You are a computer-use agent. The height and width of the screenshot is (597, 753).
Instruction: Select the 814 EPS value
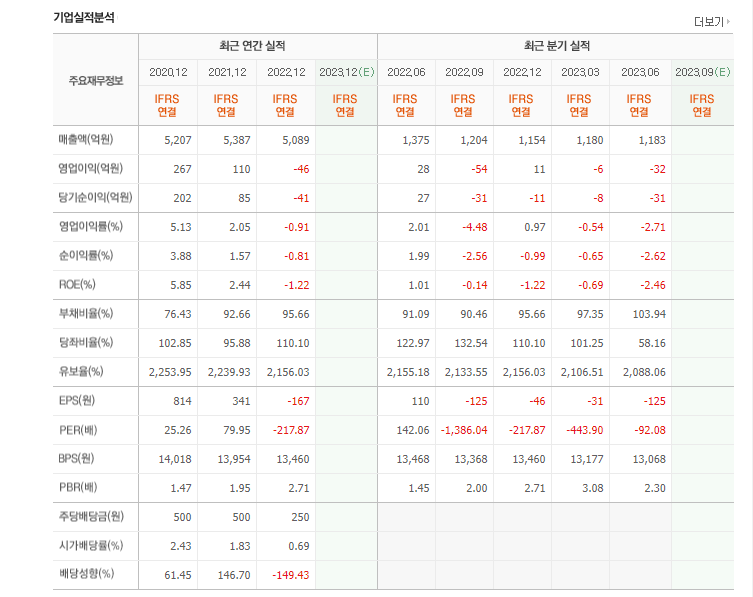[x=182, y=401]
